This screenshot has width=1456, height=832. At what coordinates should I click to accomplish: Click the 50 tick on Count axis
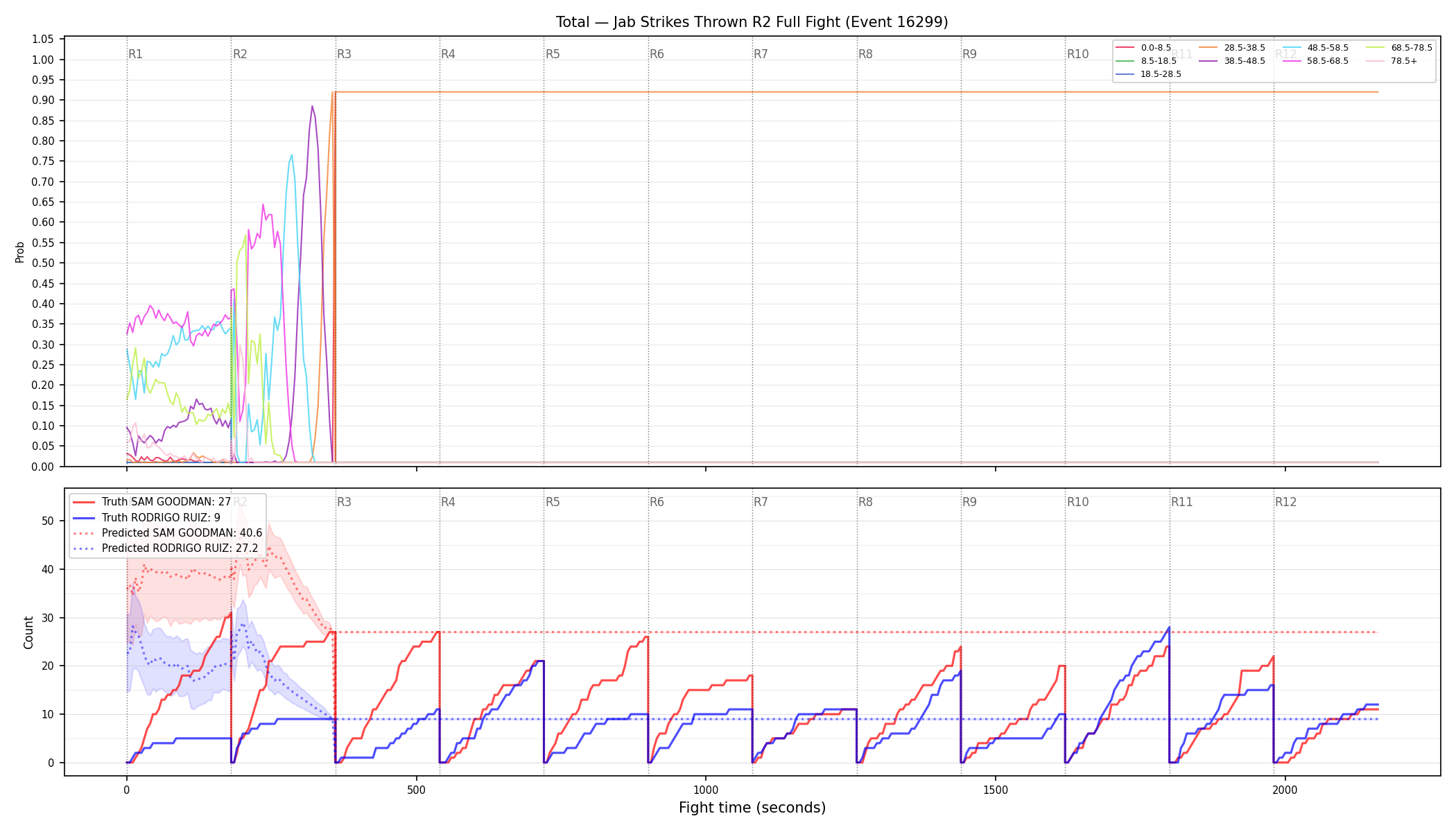[x=48, y=521]
